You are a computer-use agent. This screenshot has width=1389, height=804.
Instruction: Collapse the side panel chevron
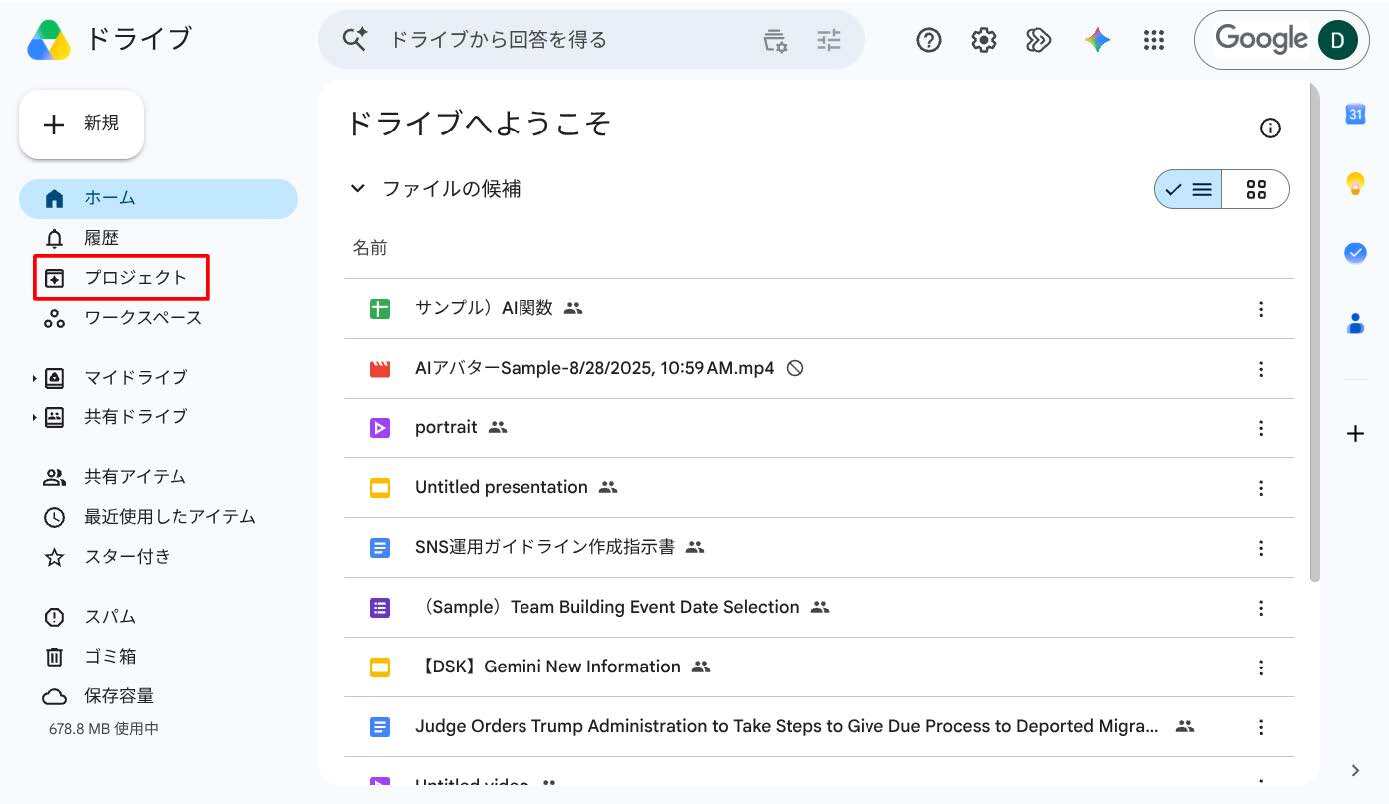(1355, 770)
